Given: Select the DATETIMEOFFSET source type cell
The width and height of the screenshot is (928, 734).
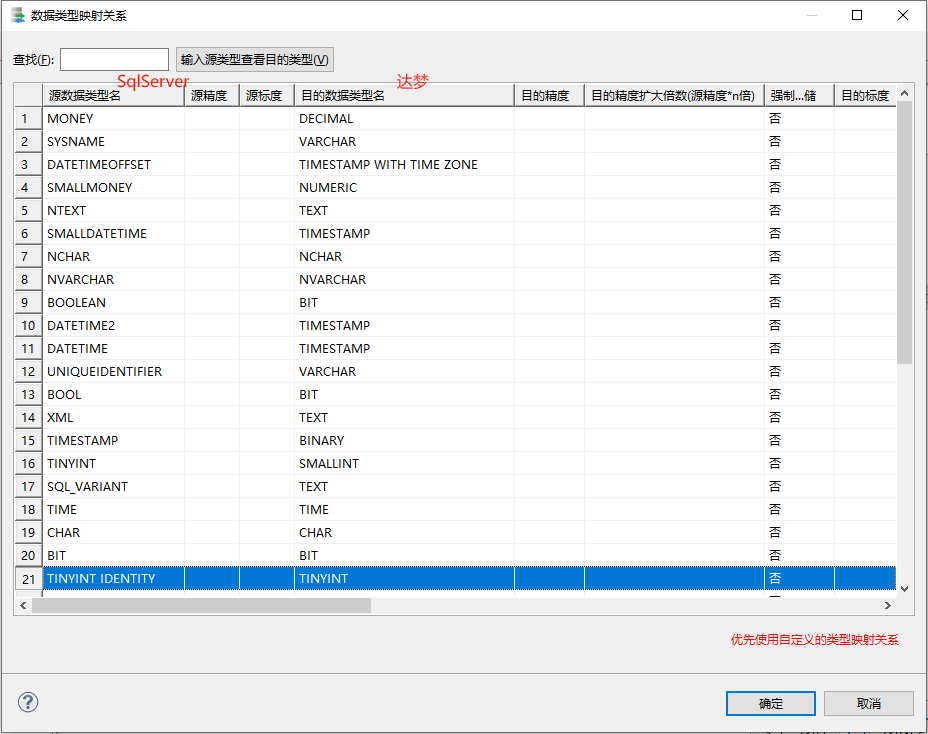Looking at the screenshot, I should pos(114,165).
